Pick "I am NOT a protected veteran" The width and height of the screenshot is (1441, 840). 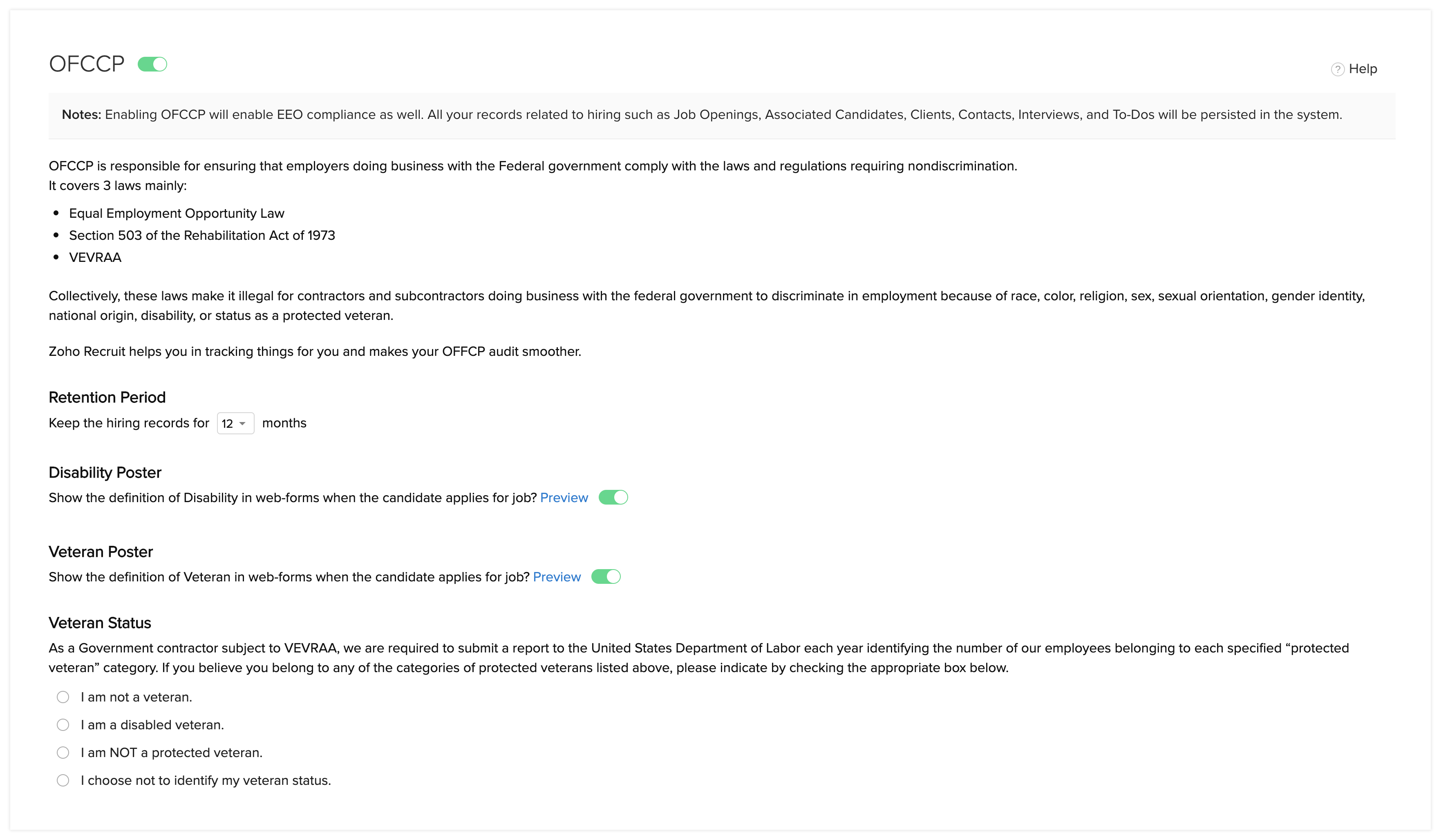tap(63, 753)
